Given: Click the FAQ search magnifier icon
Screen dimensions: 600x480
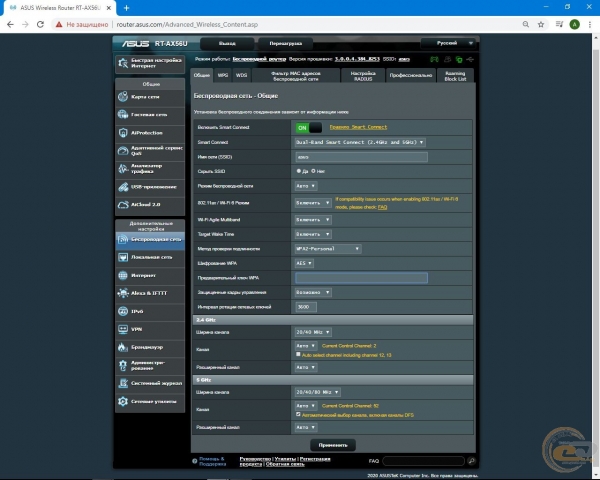Looking at the screenshot, I should point(471,461).
